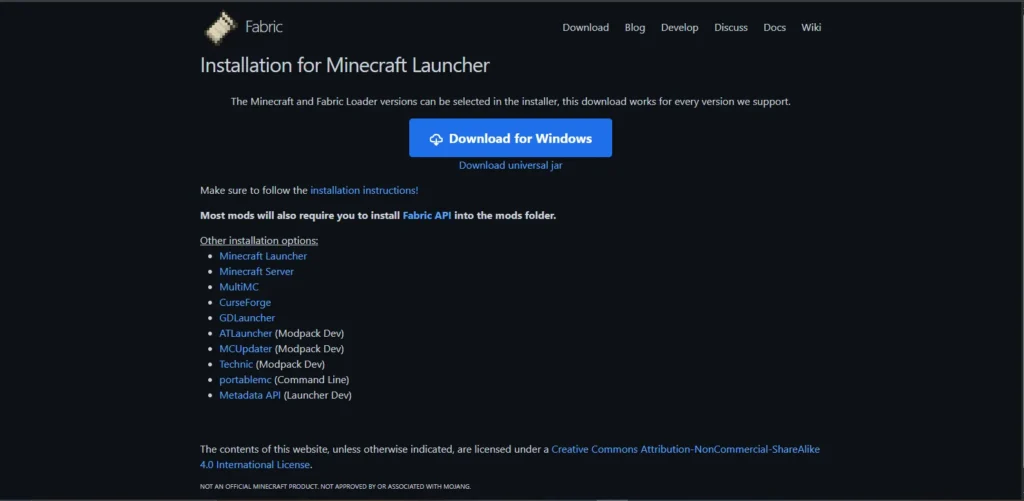Open the installation instructions link

click(x=364, y=190)
